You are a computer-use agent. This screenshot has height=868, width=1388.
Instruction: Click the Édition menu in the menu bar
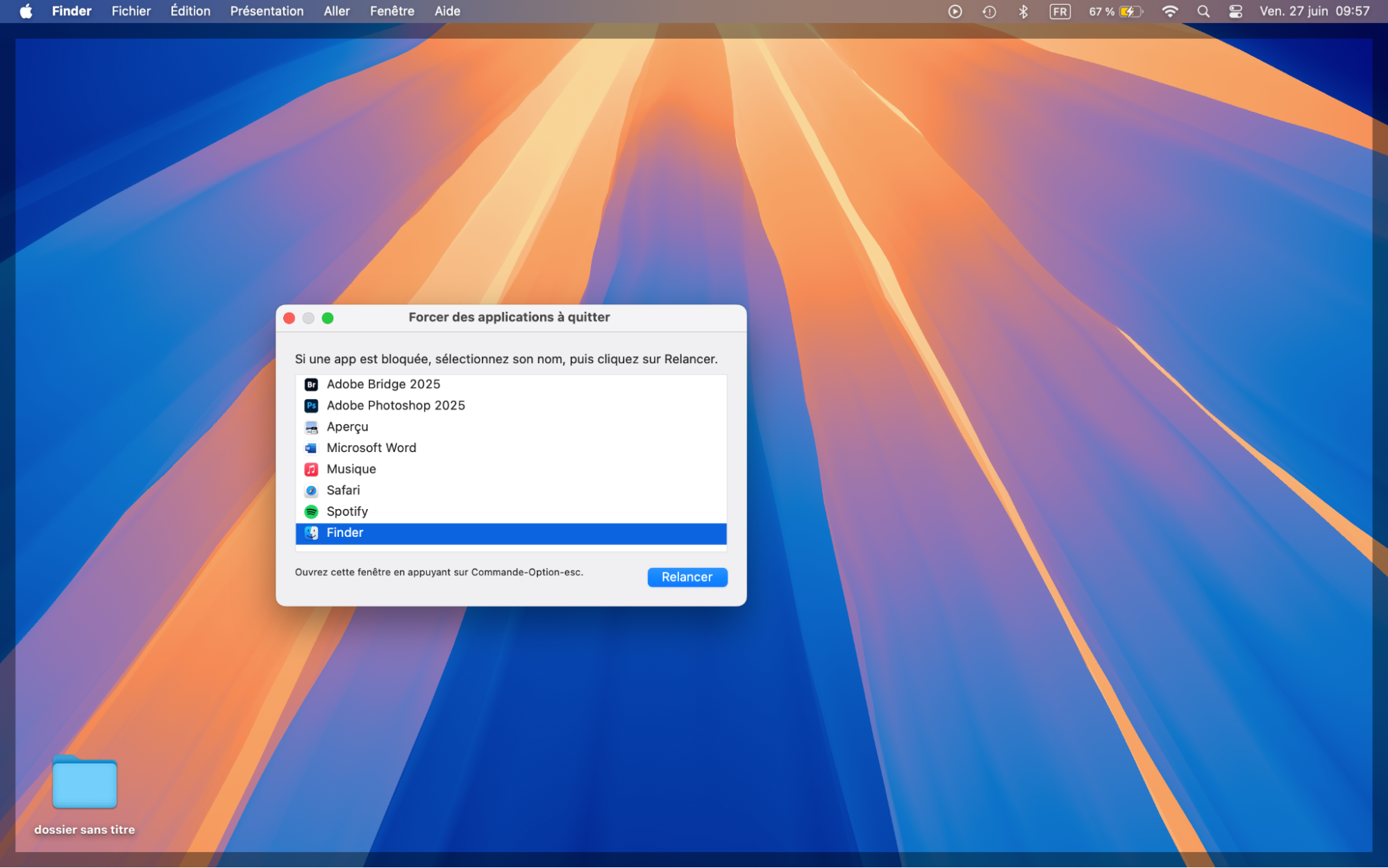point(190,11)
